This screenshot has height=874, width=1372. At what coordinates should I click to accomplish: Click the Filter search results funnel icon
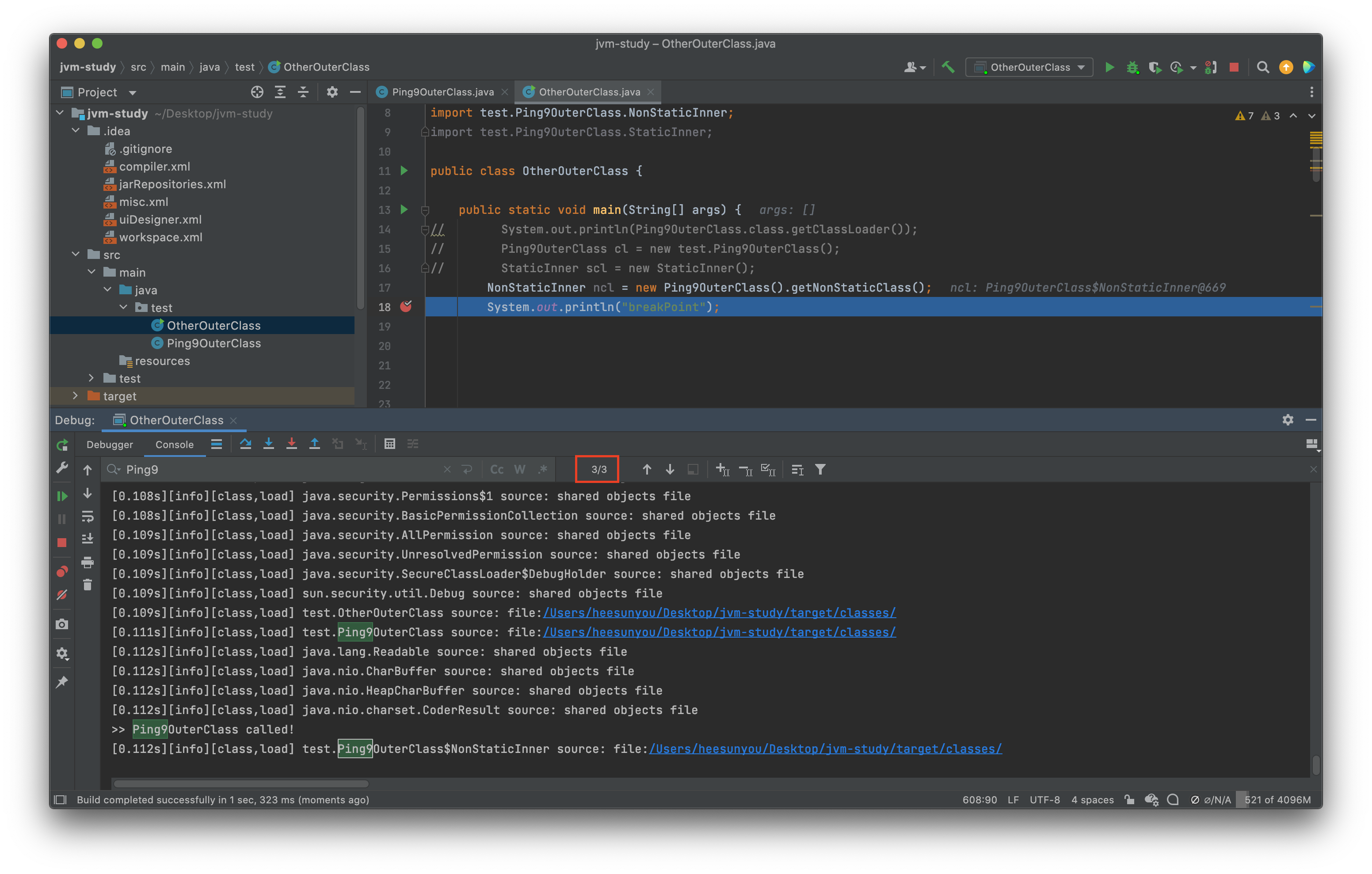click(x=820, y=469)
